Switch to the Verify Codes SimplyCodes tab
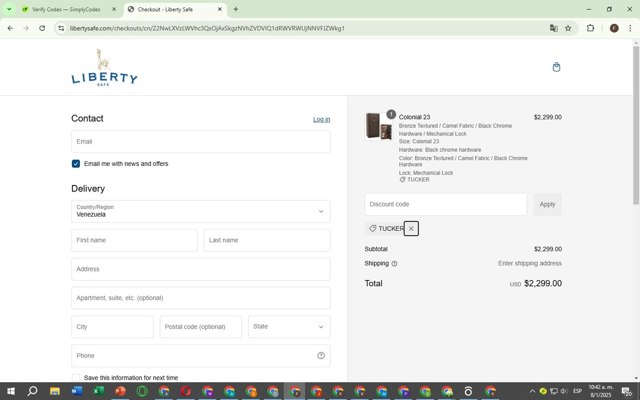This screenshot has height=400, width=640. pos(69,9)
